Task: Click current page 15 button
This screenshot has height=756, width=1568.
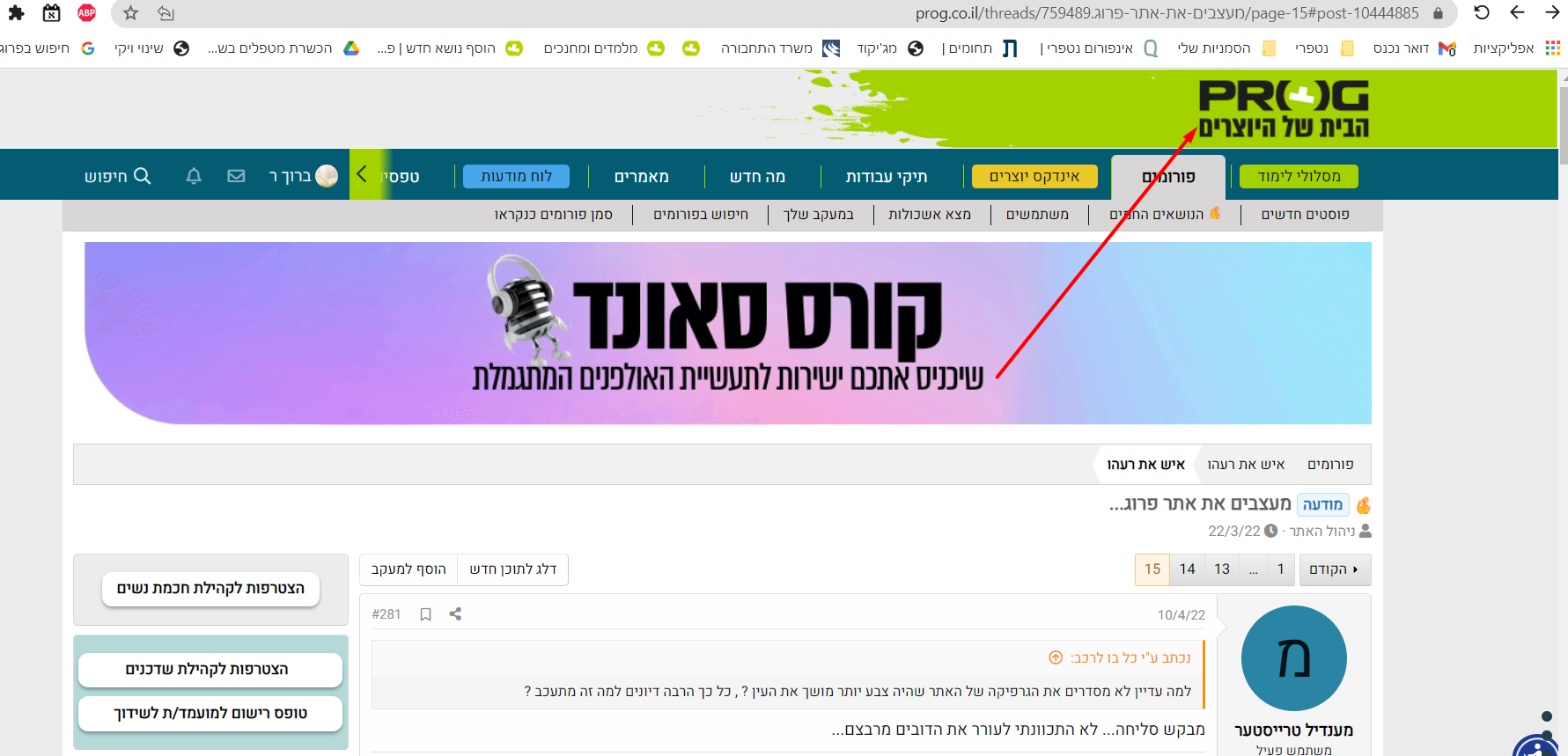Action: pyautogui.click(x=1152, y=569)
